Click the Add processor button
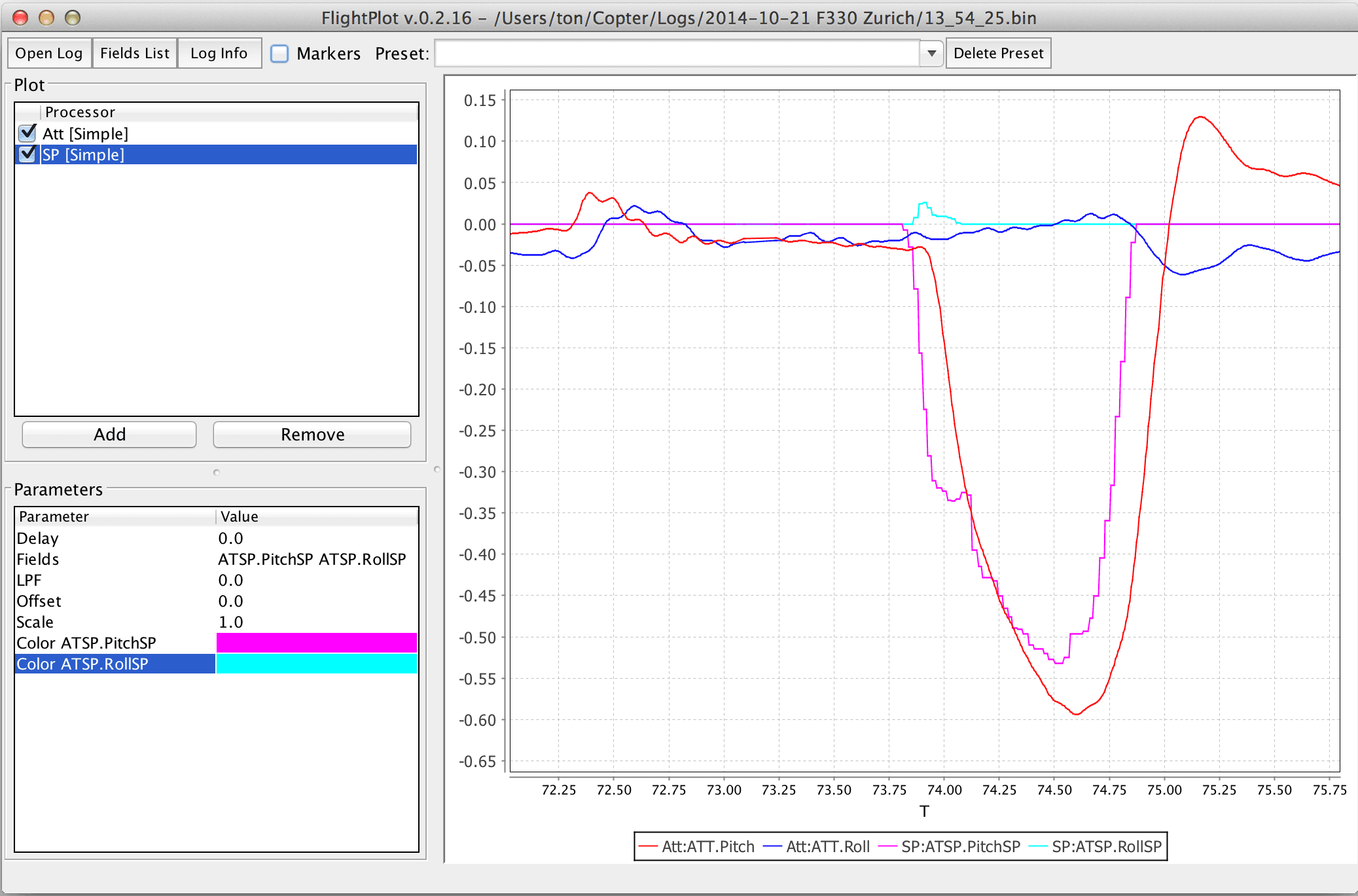Screen dimensions: 1358x896 (110, 434)
